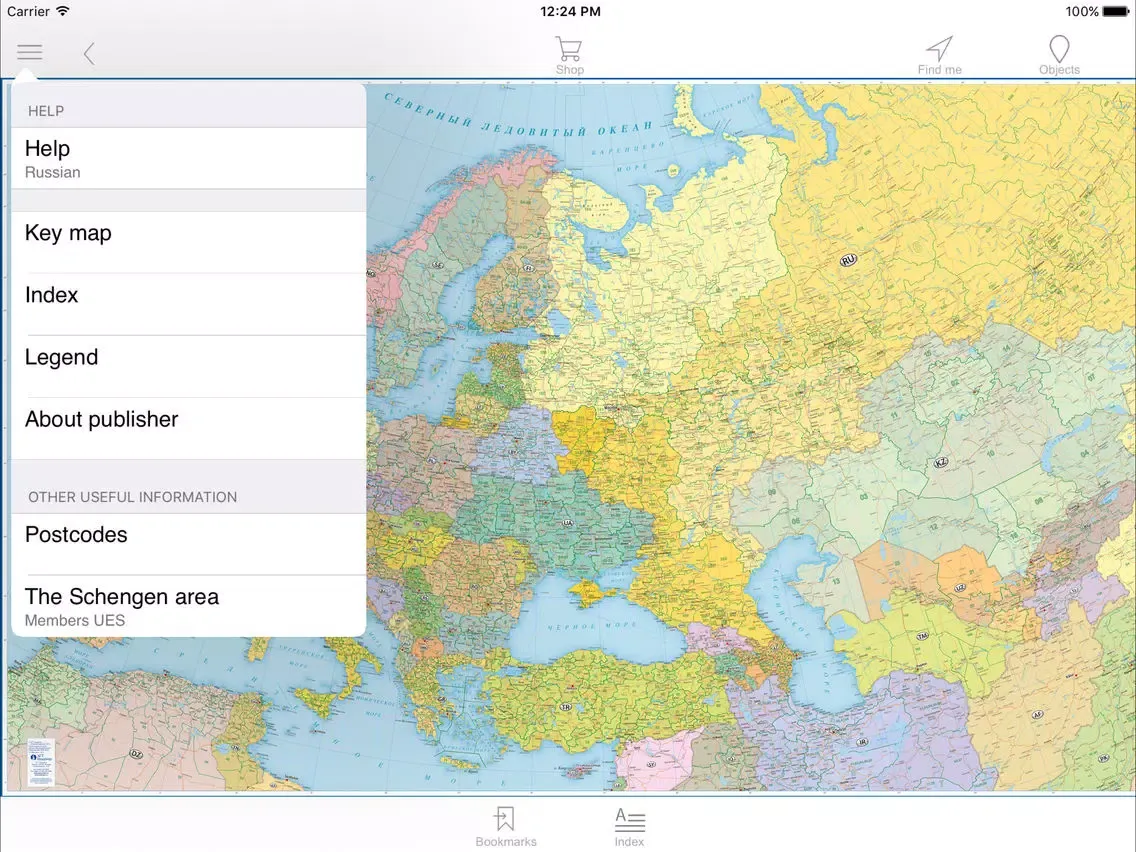The image size is (1136, 852).
Task: Tap the TR country marker on map
Action: click(567, 706)
